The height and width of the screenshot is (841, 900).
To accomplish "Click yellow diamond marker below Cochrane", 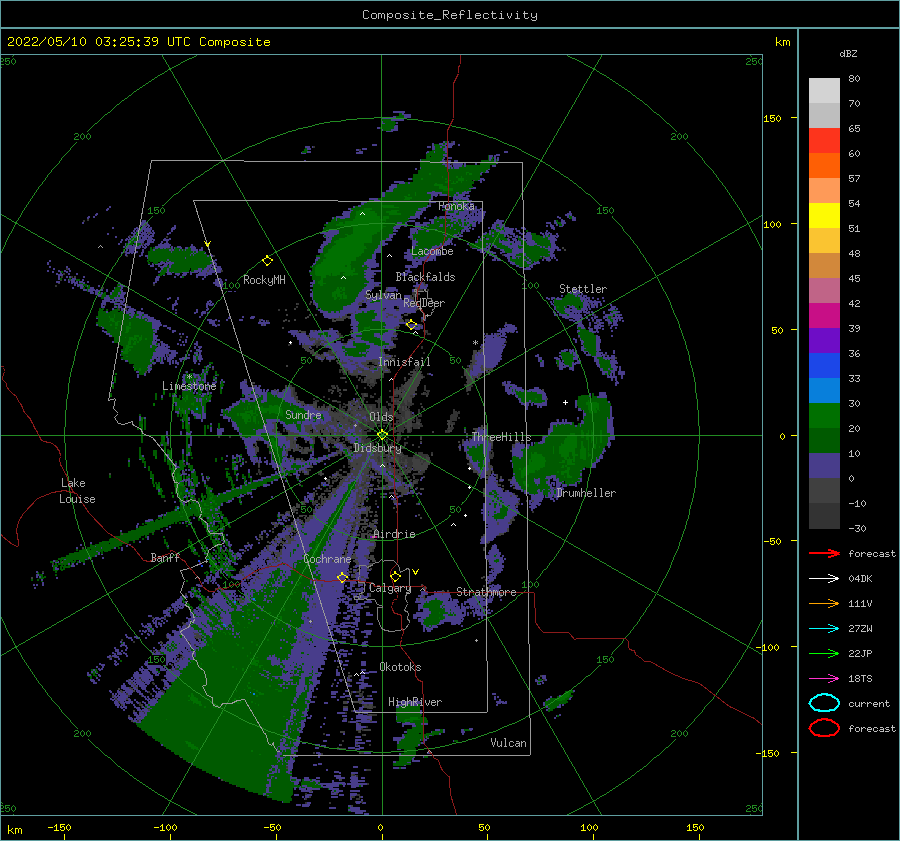I will click(x=342, y=577).
